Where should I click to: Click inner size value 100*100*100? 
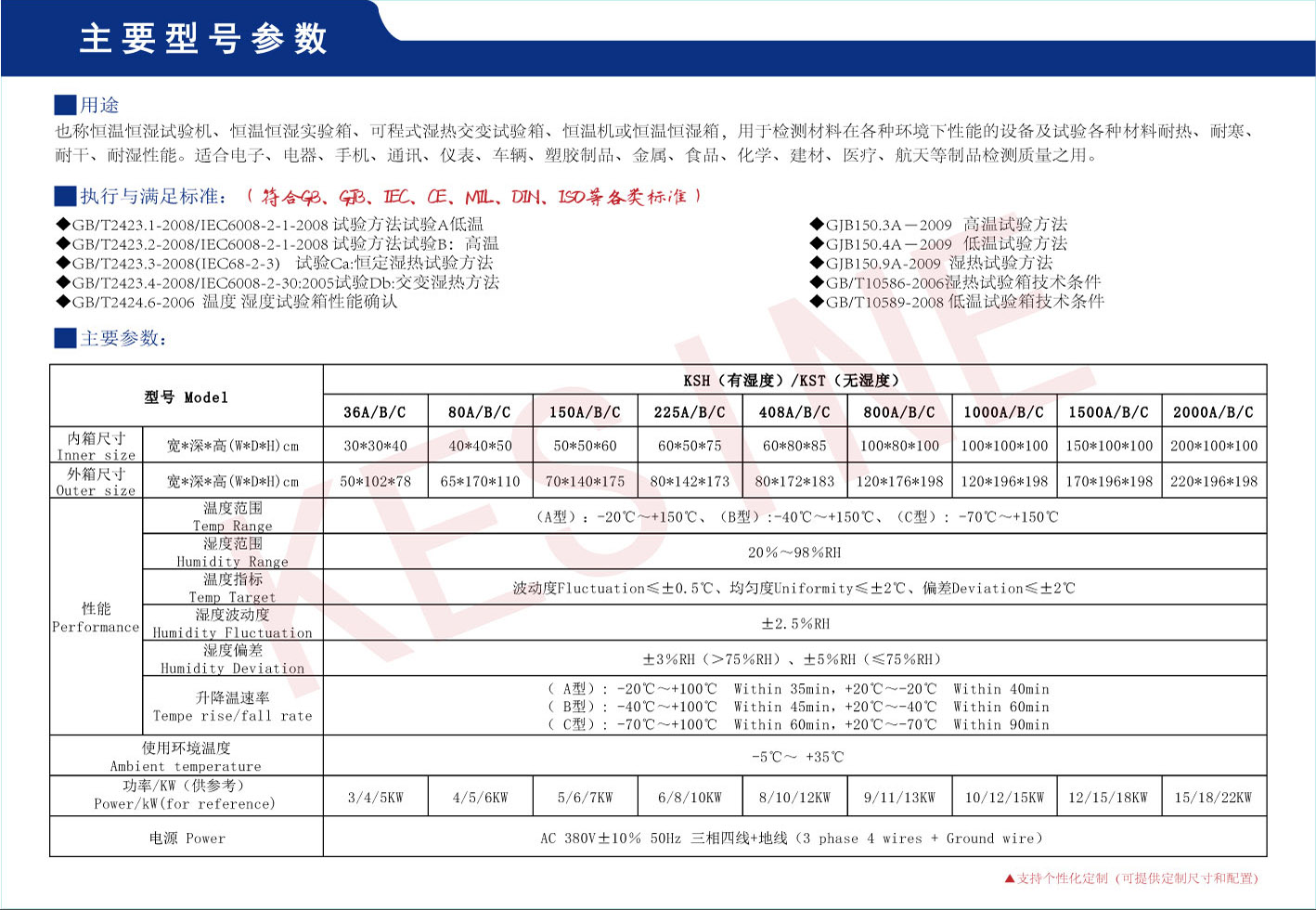1004,446
